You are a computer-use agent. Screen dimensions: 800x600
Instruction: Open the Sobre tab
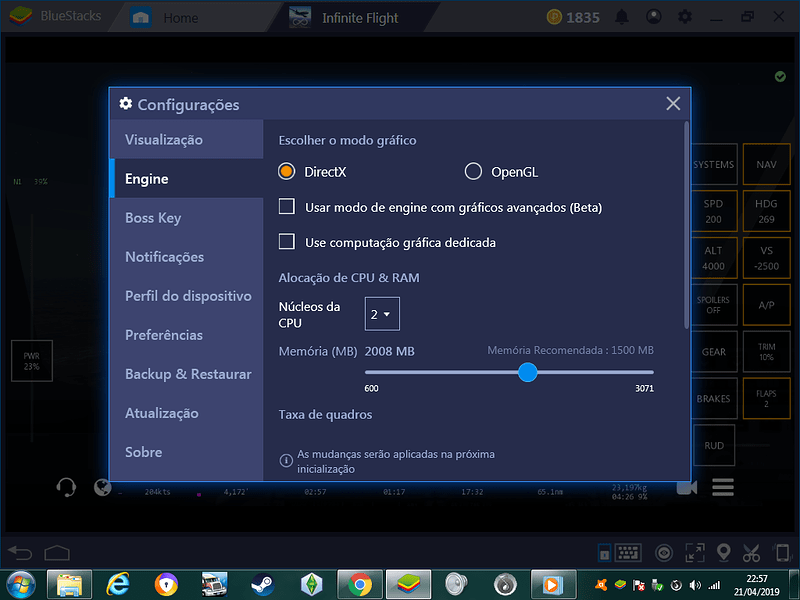187,453
